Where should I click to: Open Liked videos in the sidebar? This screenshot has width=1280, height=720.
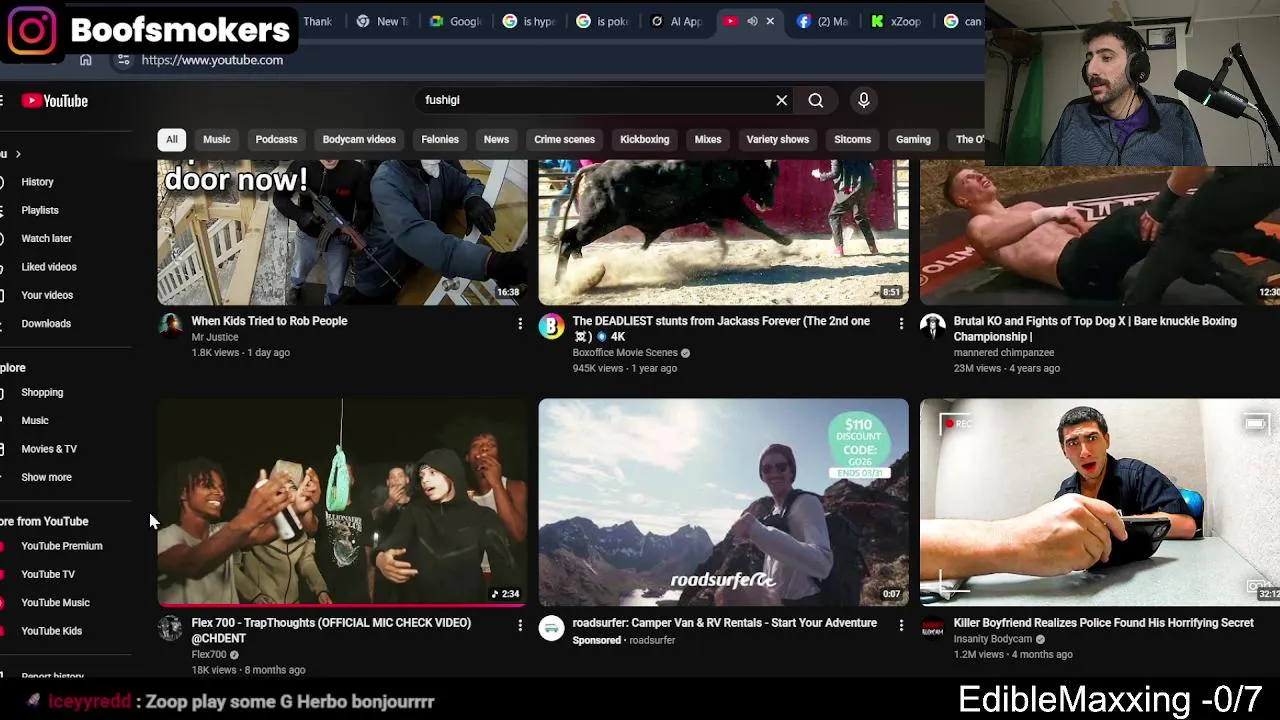pyautogui.click(x=49, y=267)
